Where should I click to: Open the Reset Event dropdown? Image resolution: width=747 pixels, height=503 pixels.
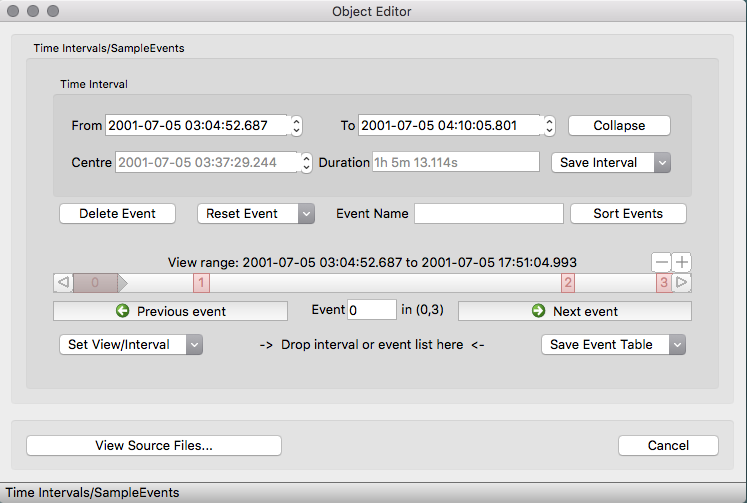point(255,213)
